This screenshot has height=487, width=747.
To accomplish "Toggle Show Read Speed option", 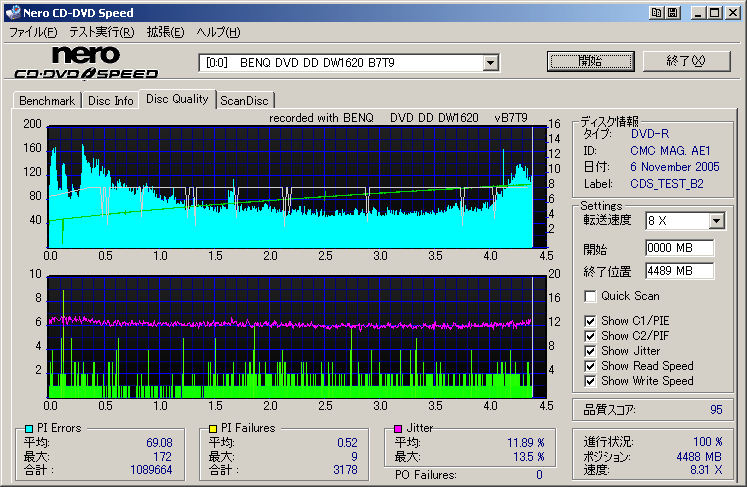I will click(x=590, y=366).
